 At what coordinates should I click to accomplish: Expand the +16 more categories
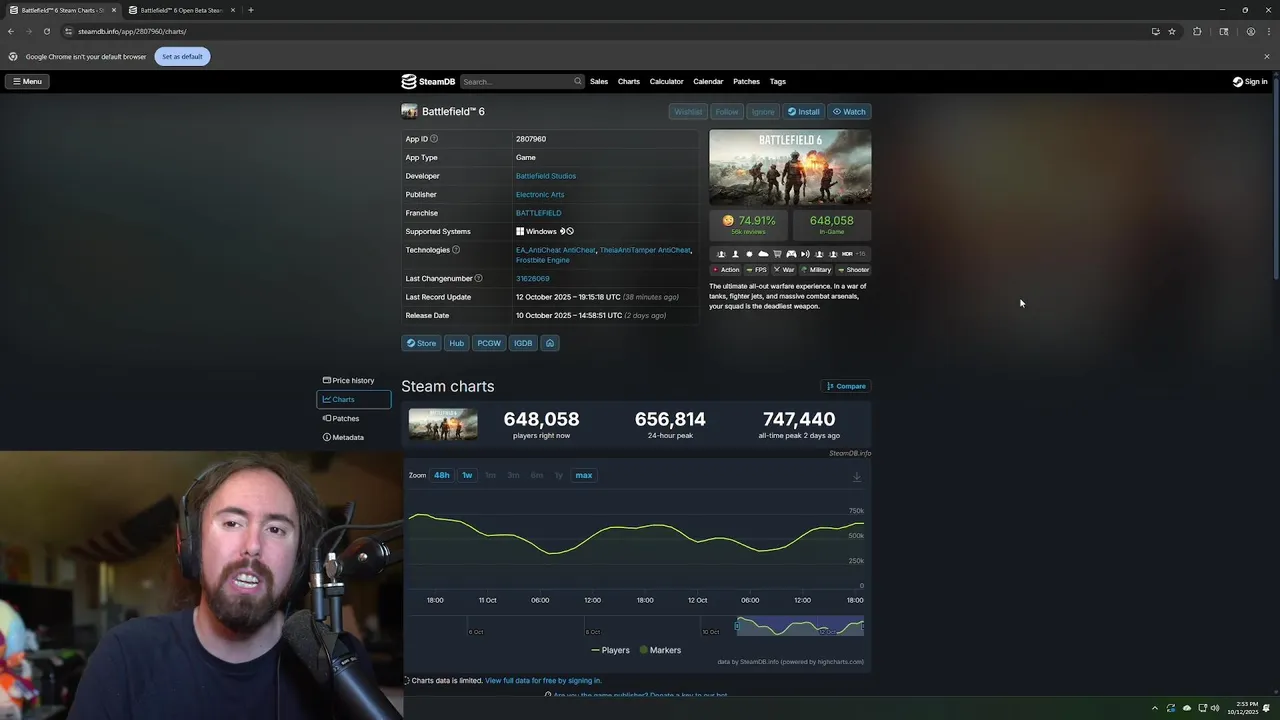[x=860, y=254]
